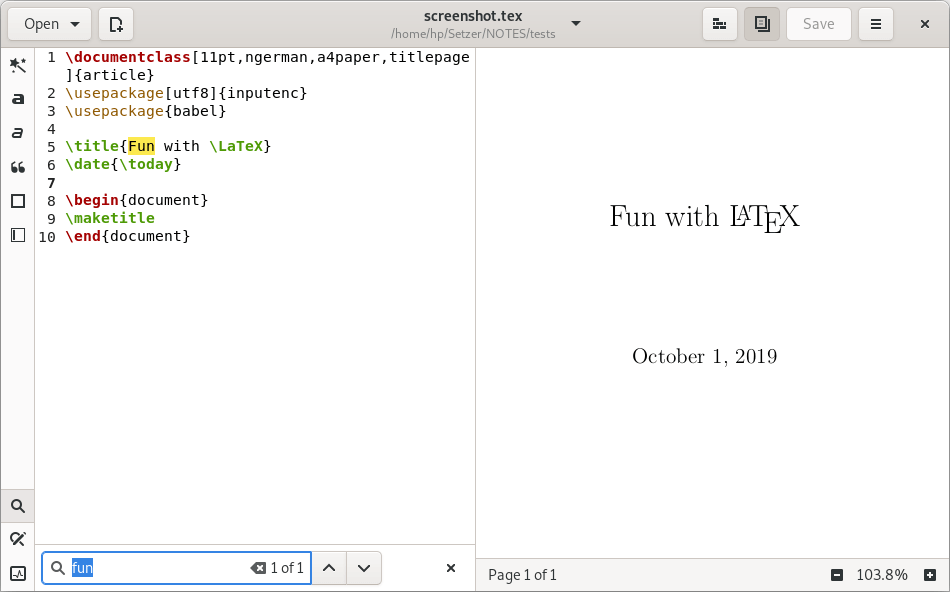Toggle the search magnifier in the left sidebar
Screen dimensions: 950x592
pos(18,506)
